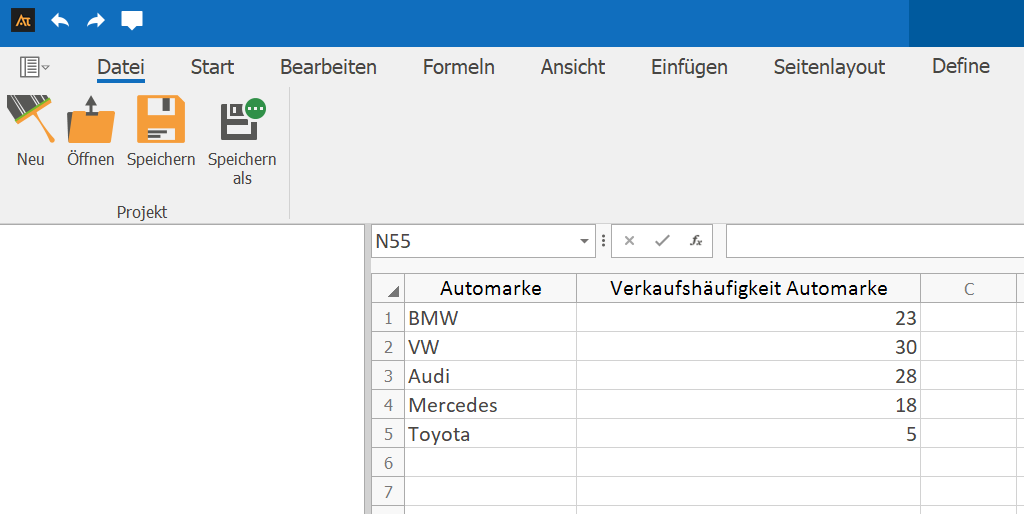Click the select-all corner of the grid

point(388,290)
